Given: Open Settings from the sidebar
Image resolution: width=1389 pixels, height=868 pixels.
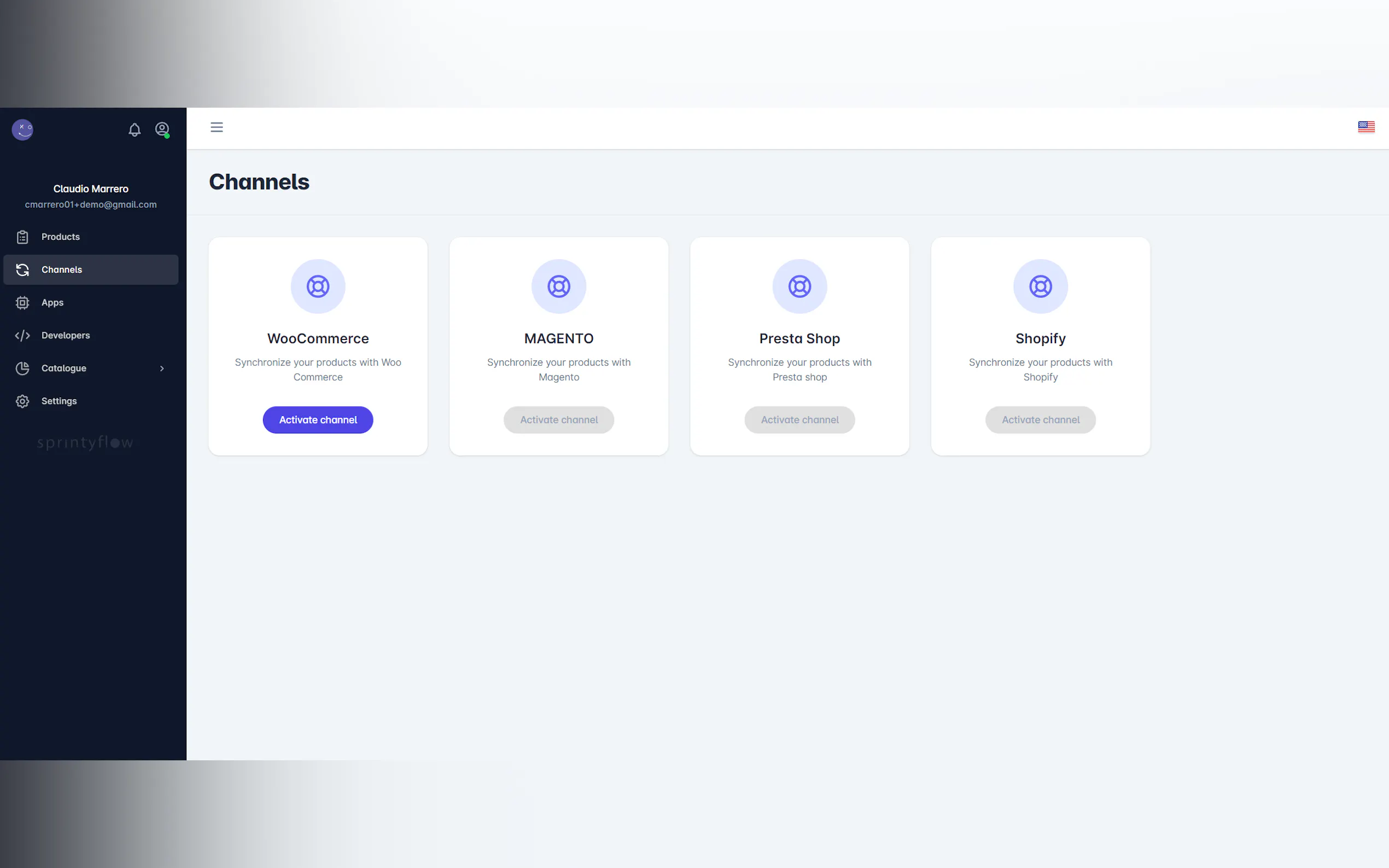Looking at the screenshot, I should click(59, 401).
